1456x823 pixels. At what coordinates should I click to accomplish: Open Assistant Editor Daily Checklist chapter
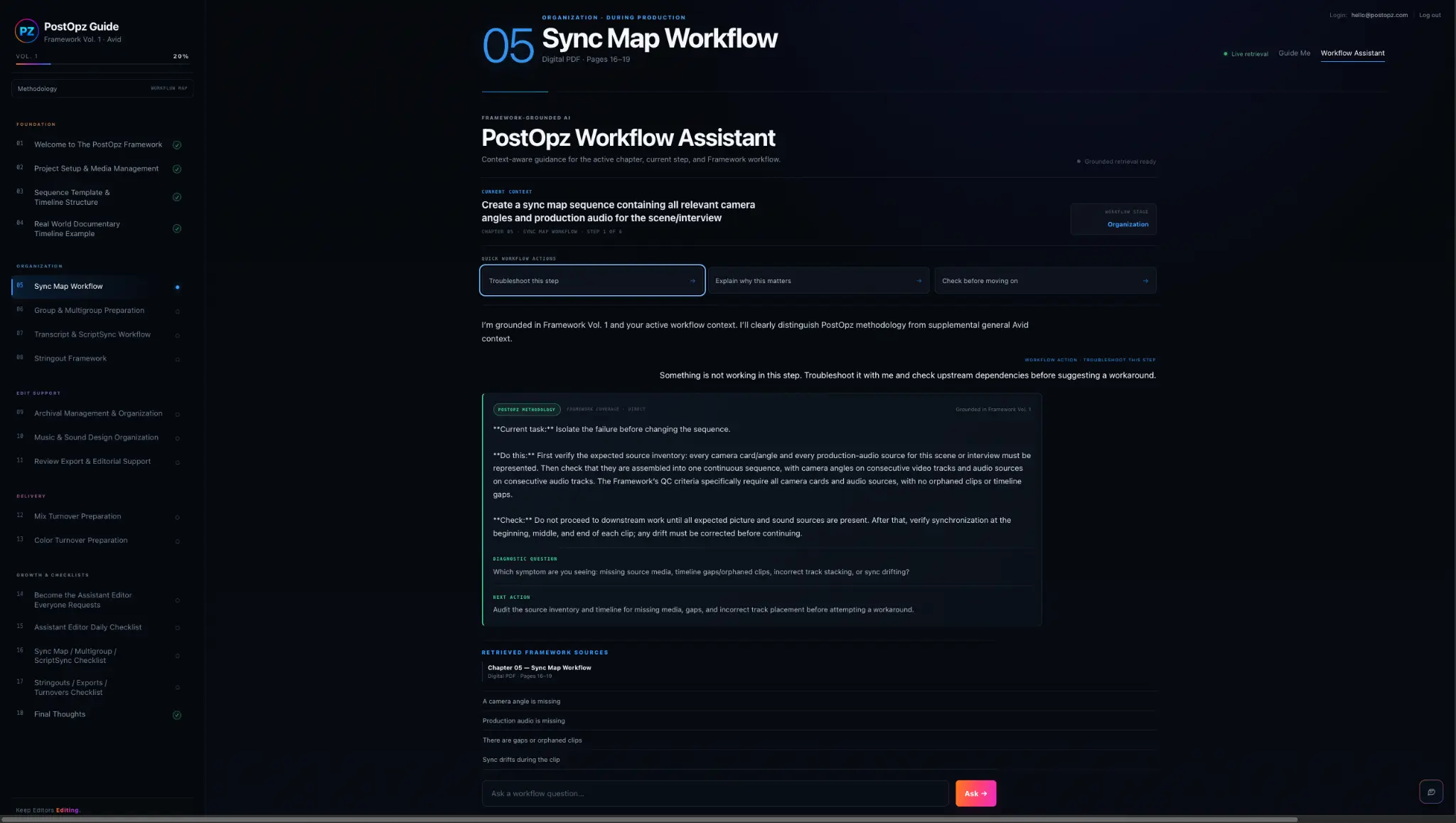[87, 628]
